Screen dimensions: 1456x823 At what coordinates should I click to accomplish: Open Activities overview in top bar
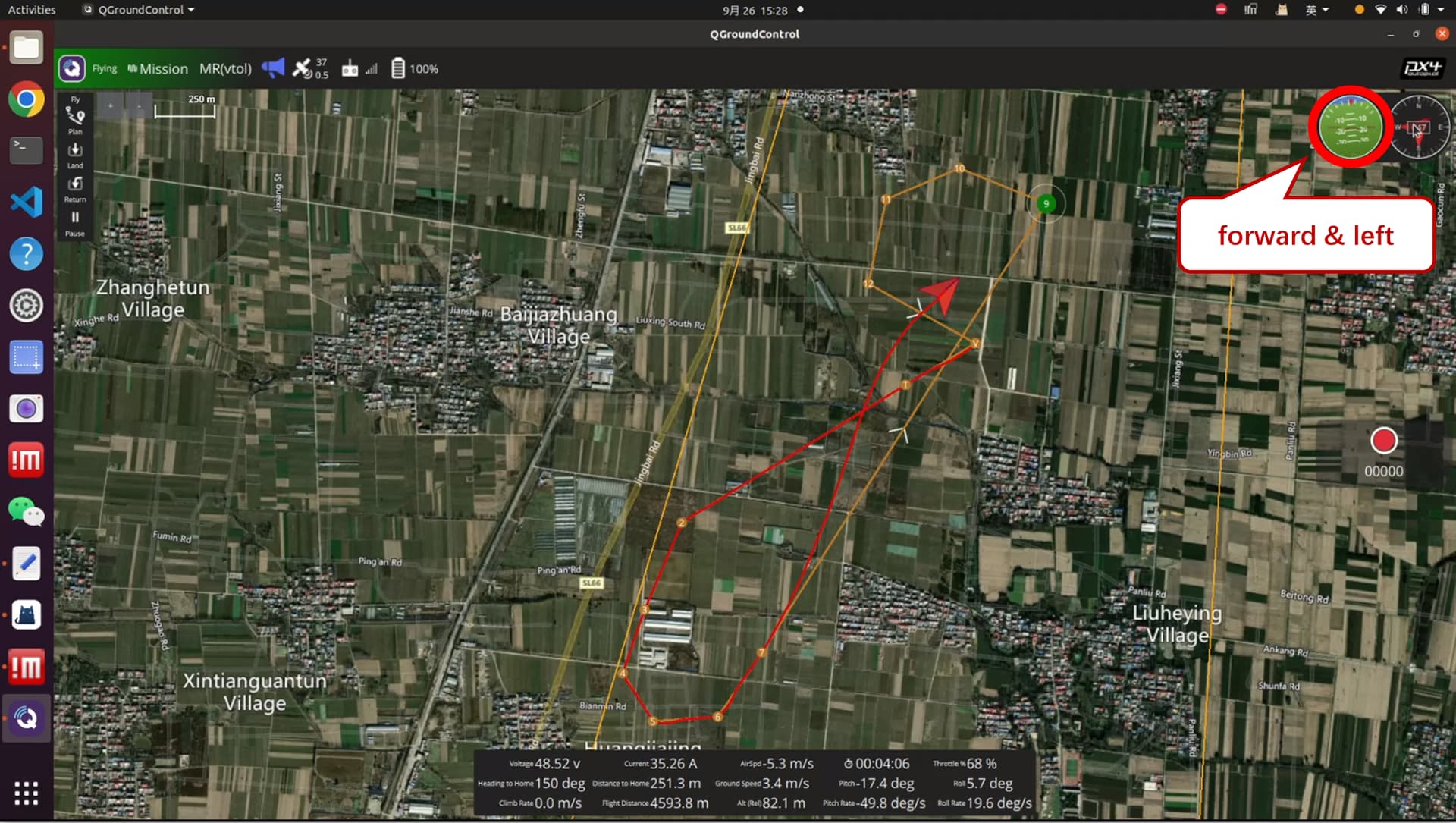point(31,10)
